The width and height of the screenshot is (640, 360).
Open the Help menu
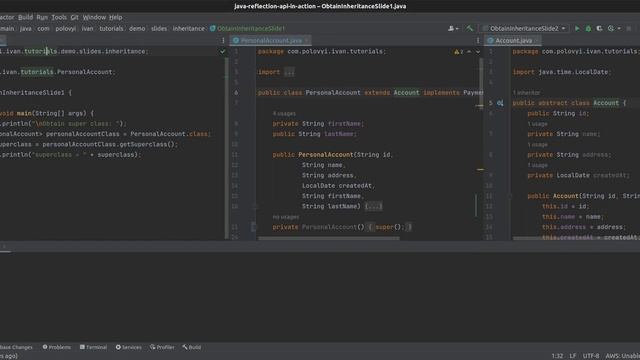click(x=116, y=17)
